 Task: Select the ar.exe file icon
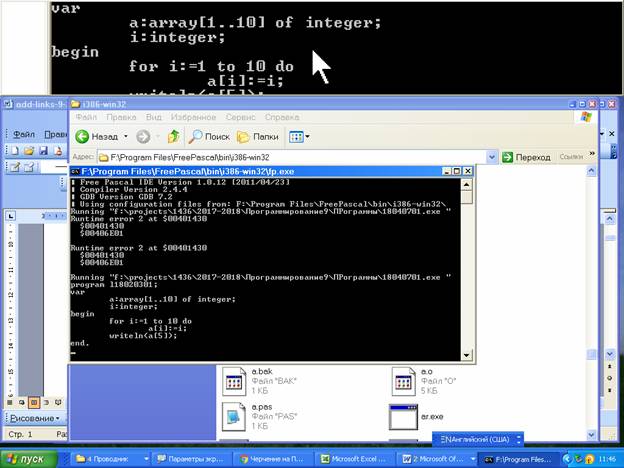click(x=403, y=417)
